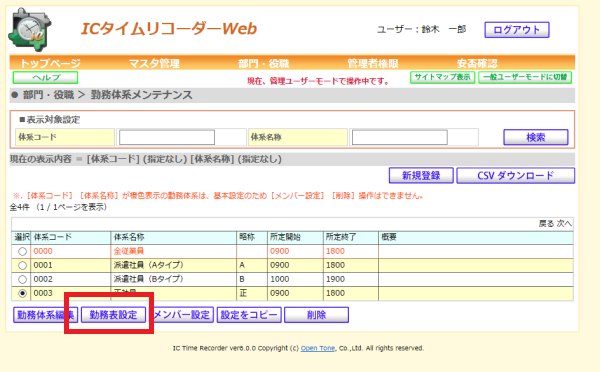Open the 安否確認 menu
Image resolution: width=600 pixels, height=372 pixels.
(x=477, y=63)
